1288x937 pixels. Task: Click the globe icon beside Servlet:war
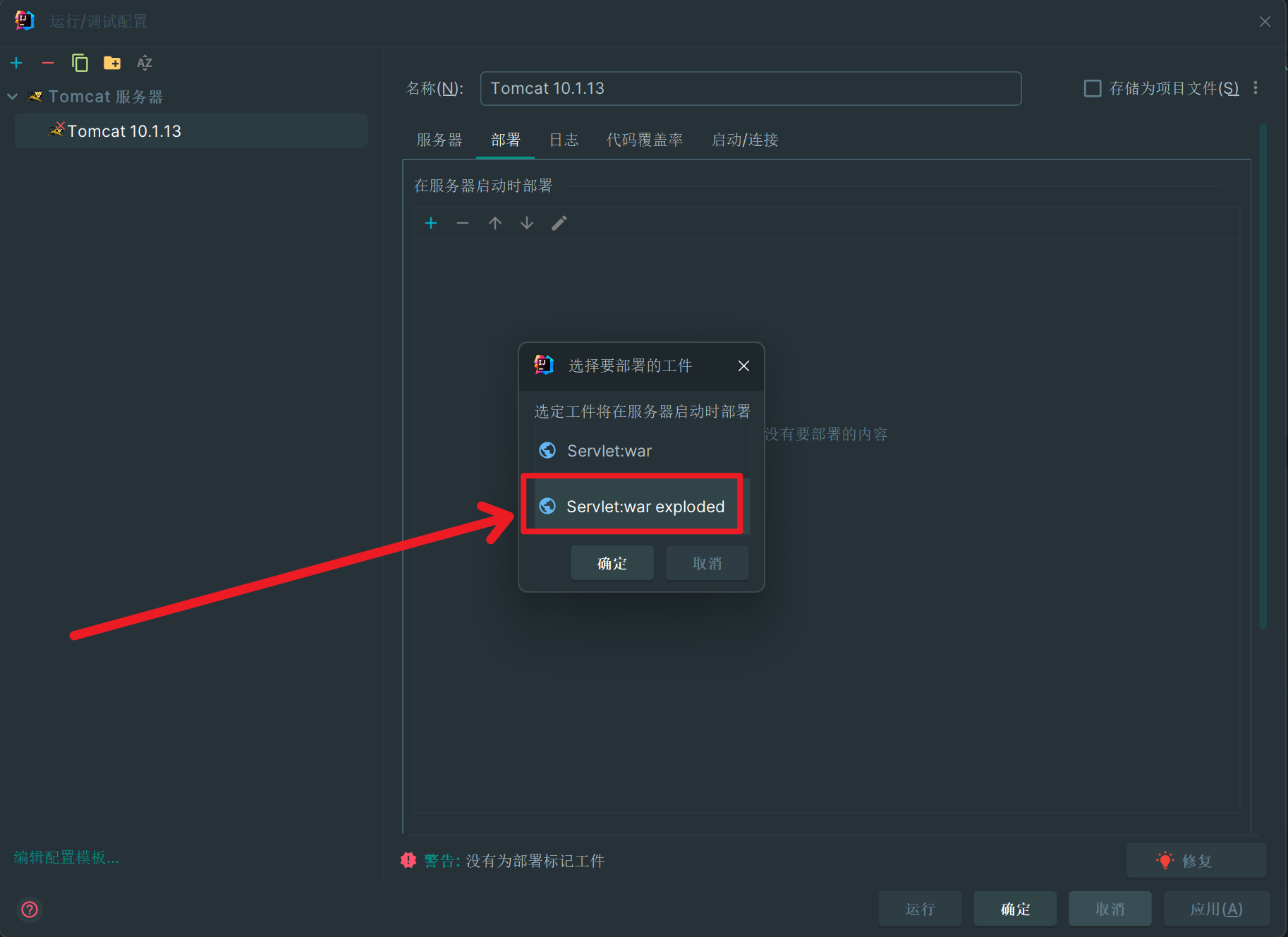click(547, 450)
